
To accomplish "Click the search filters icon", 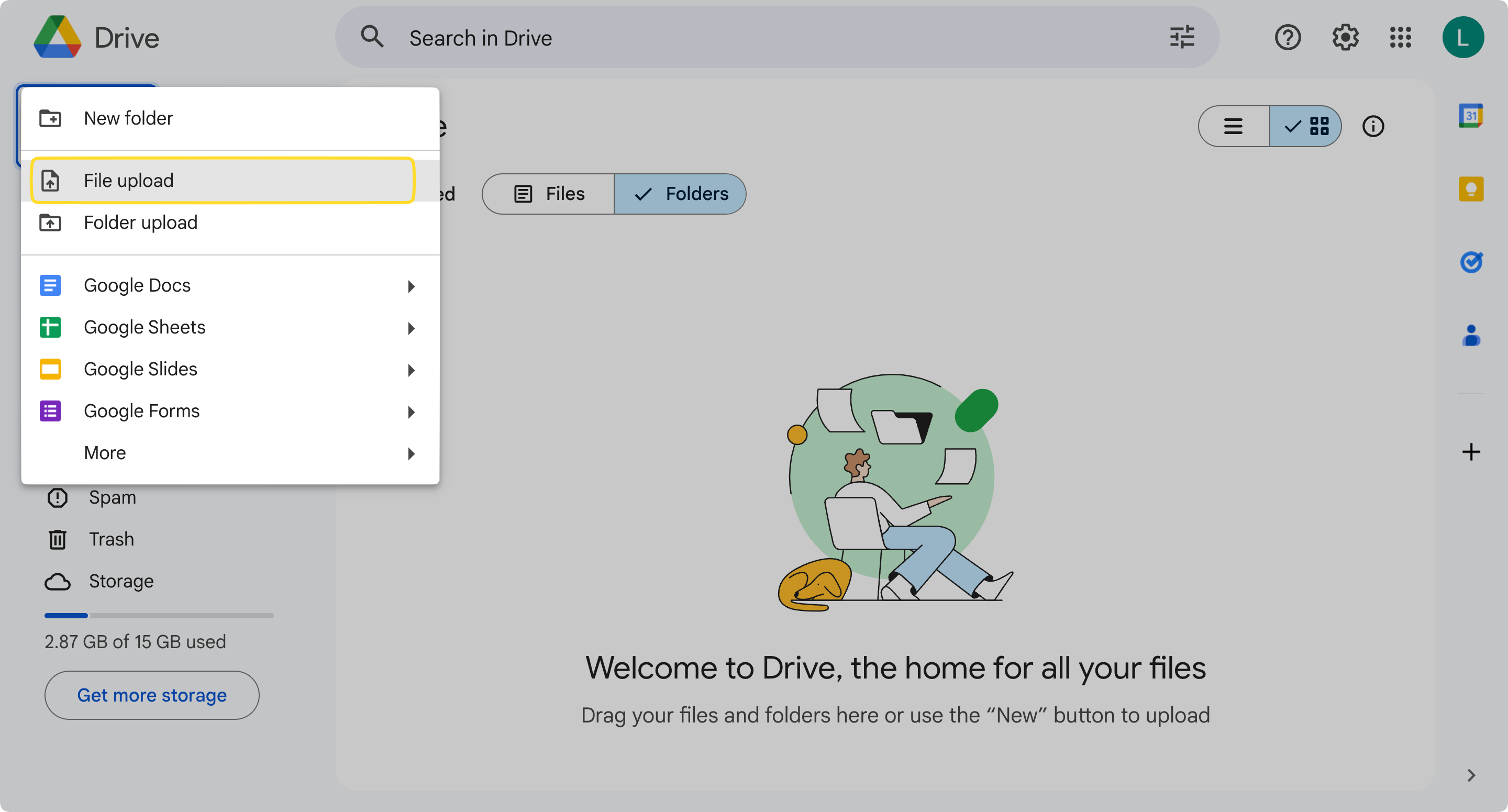I will [x=1182, y=37].
